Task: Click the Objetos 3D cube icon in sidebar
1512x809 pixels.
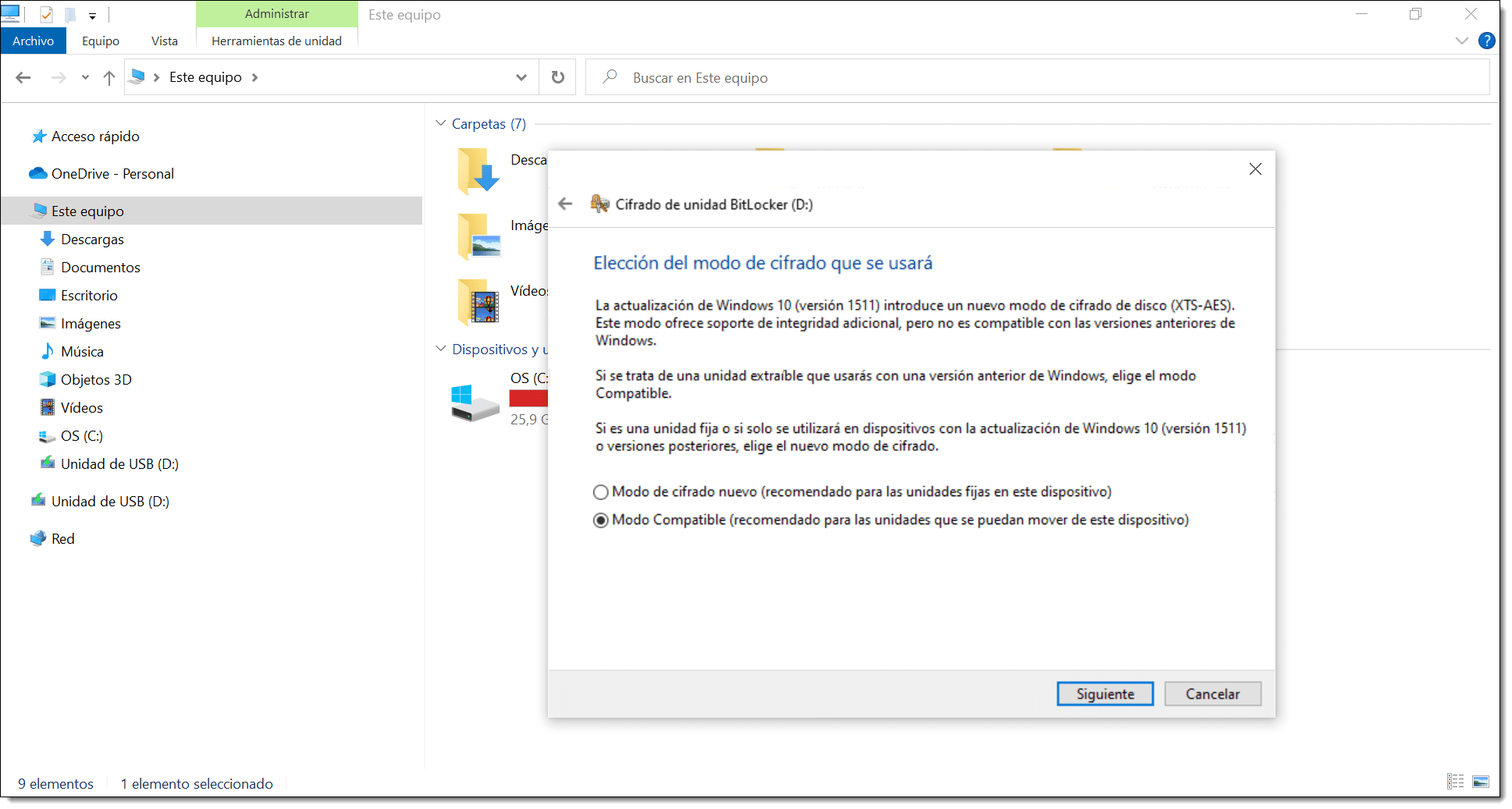Action: click(47, 379)
